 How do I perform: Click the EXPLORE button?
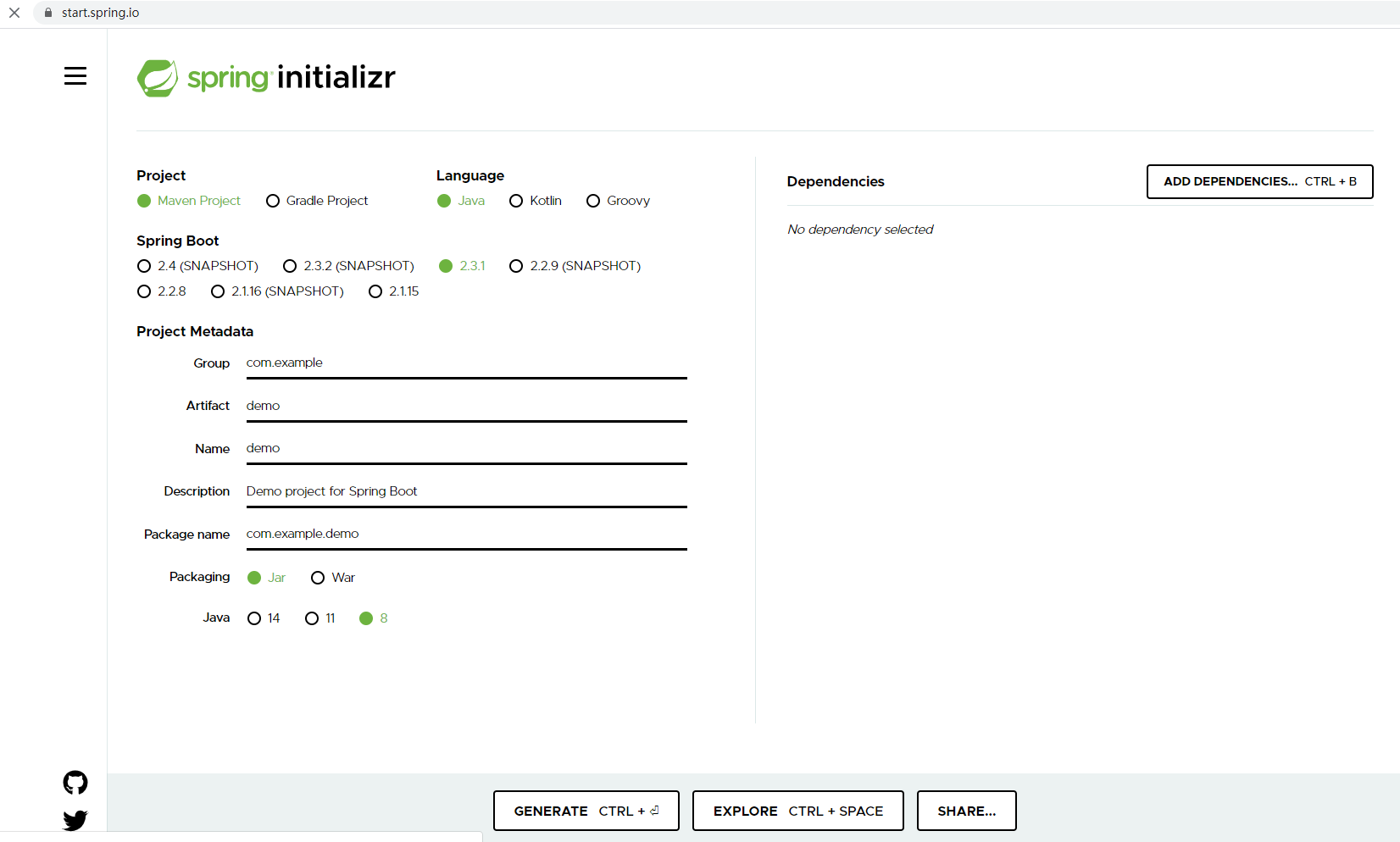(x=797, y=811)
